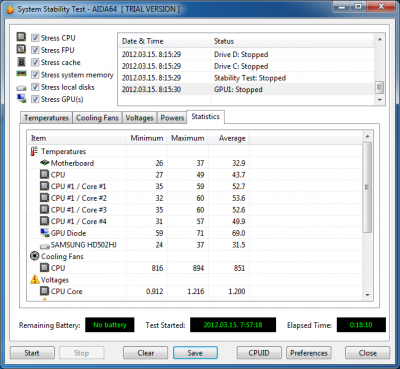Click the fan icon next to Cooling Fans
Screen dimensions: 400x369
(x=35, y=256)
